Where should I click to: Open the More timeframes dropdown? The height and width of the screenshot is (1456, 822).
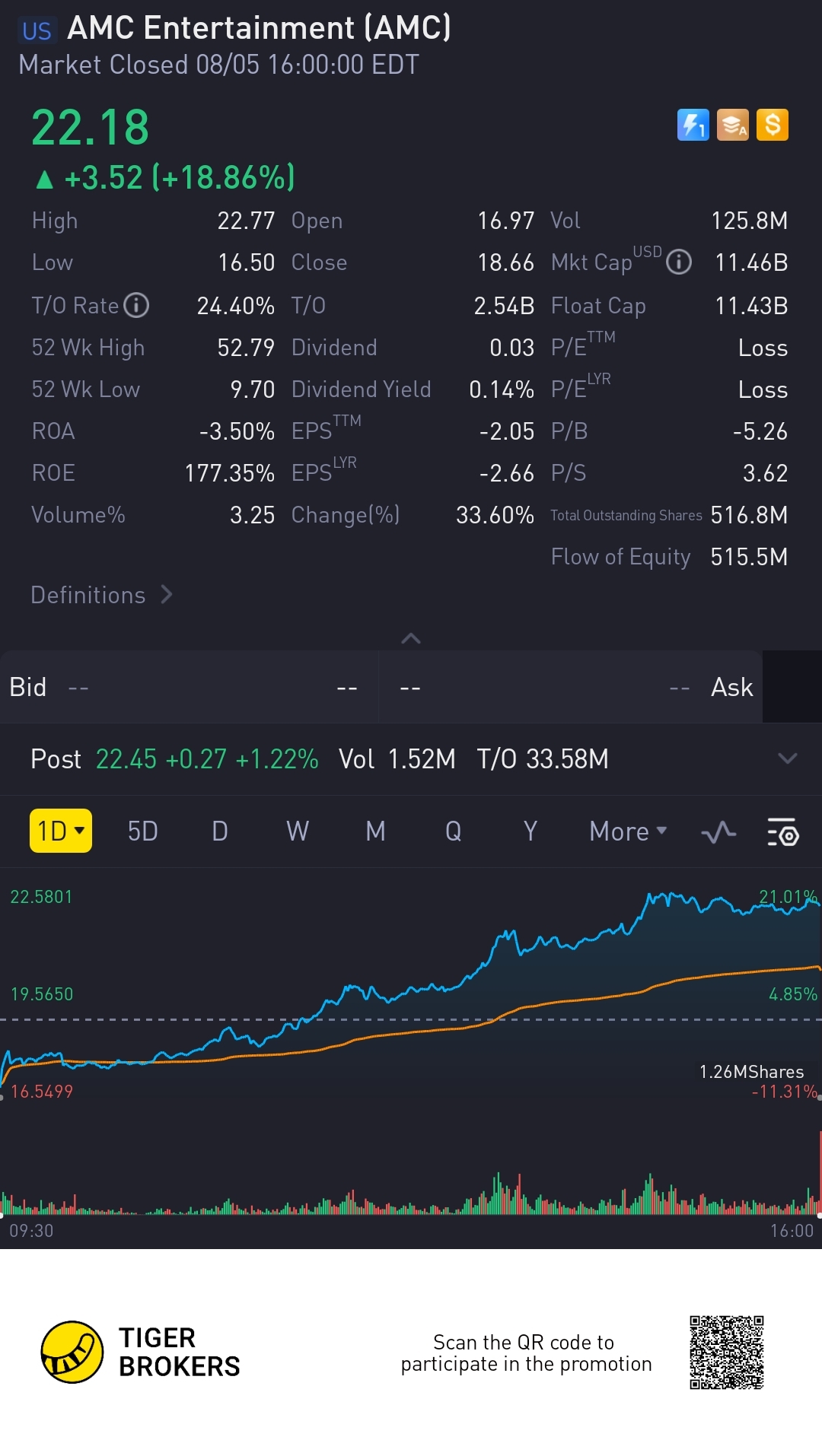point(628,831)
